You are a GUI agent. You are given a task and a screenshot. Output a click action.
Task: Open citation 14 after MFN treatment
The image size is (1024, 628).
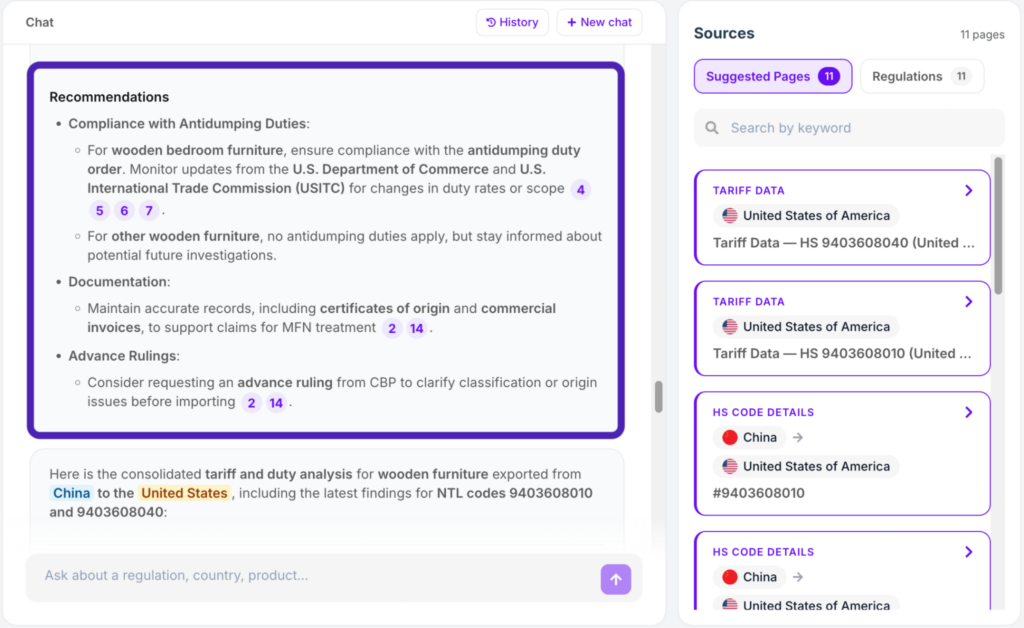pyautogui.click(x=417, y=328)
